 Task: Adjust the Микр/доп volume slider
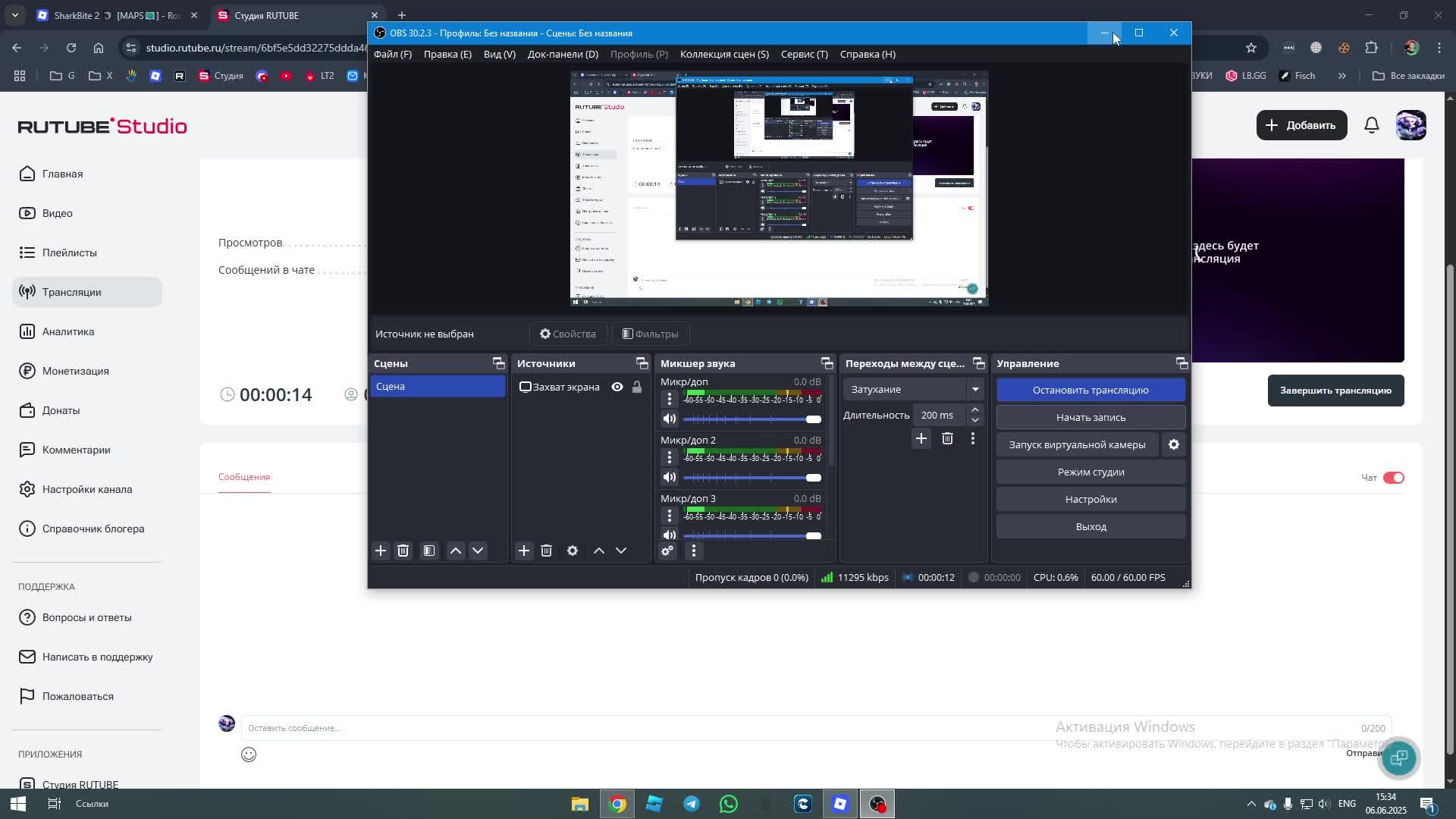click(x=752, y=419)
